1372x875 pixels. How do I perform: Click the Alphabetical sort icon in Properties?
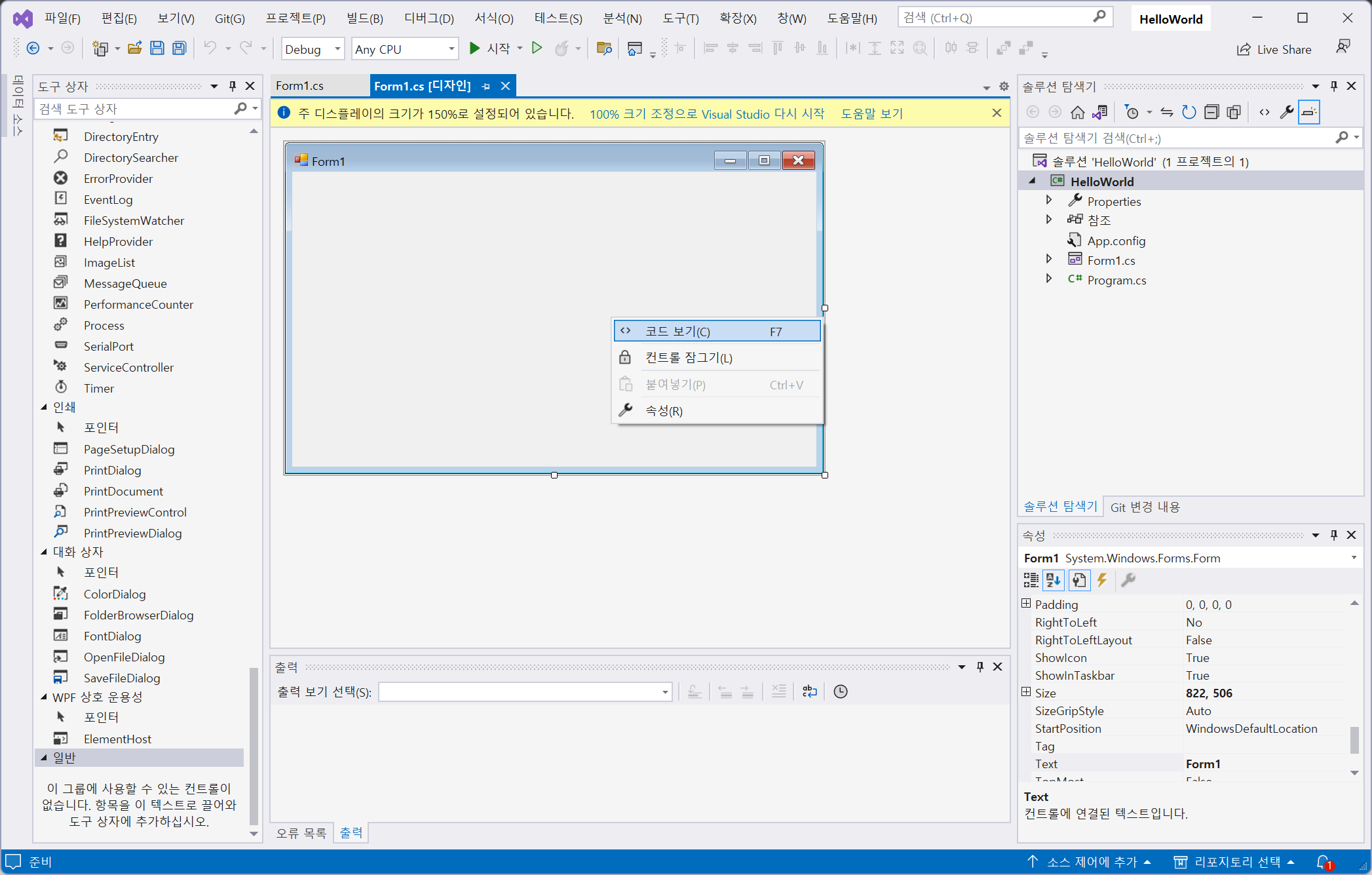tap(1054, 580)
